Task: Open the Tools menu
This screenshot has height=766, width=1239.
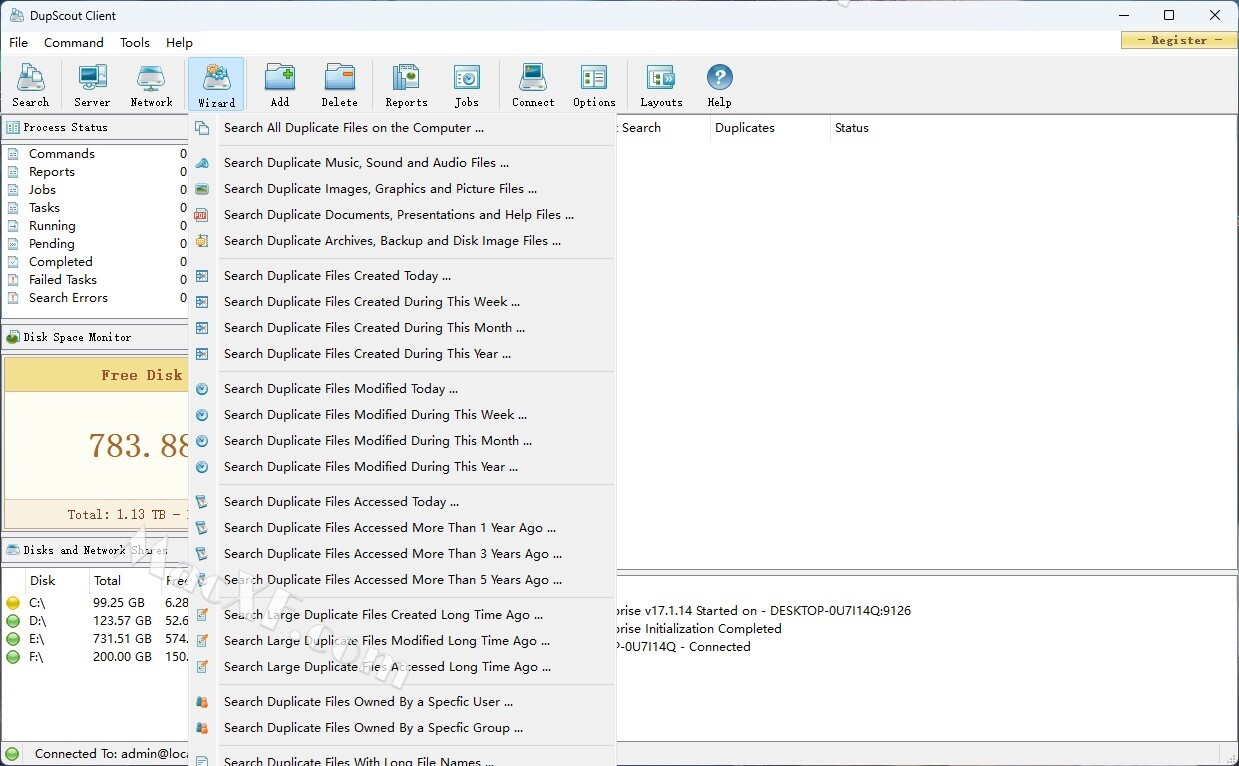Action: point(135,43)
